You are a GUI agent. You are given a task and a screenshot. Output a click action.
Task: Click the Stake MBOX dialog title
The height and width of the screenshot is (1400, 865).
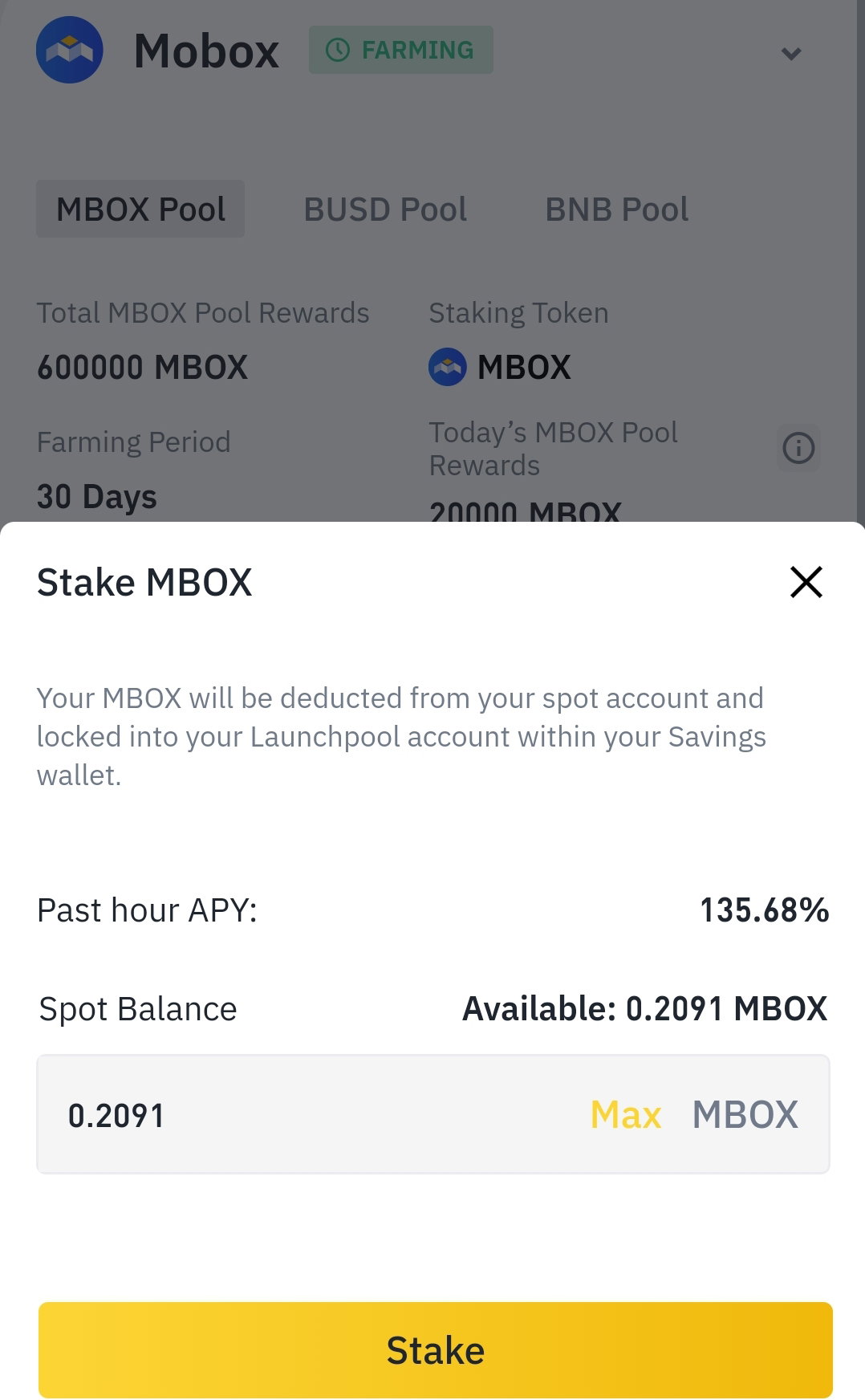pyautogui.click(x=144, y=582)
